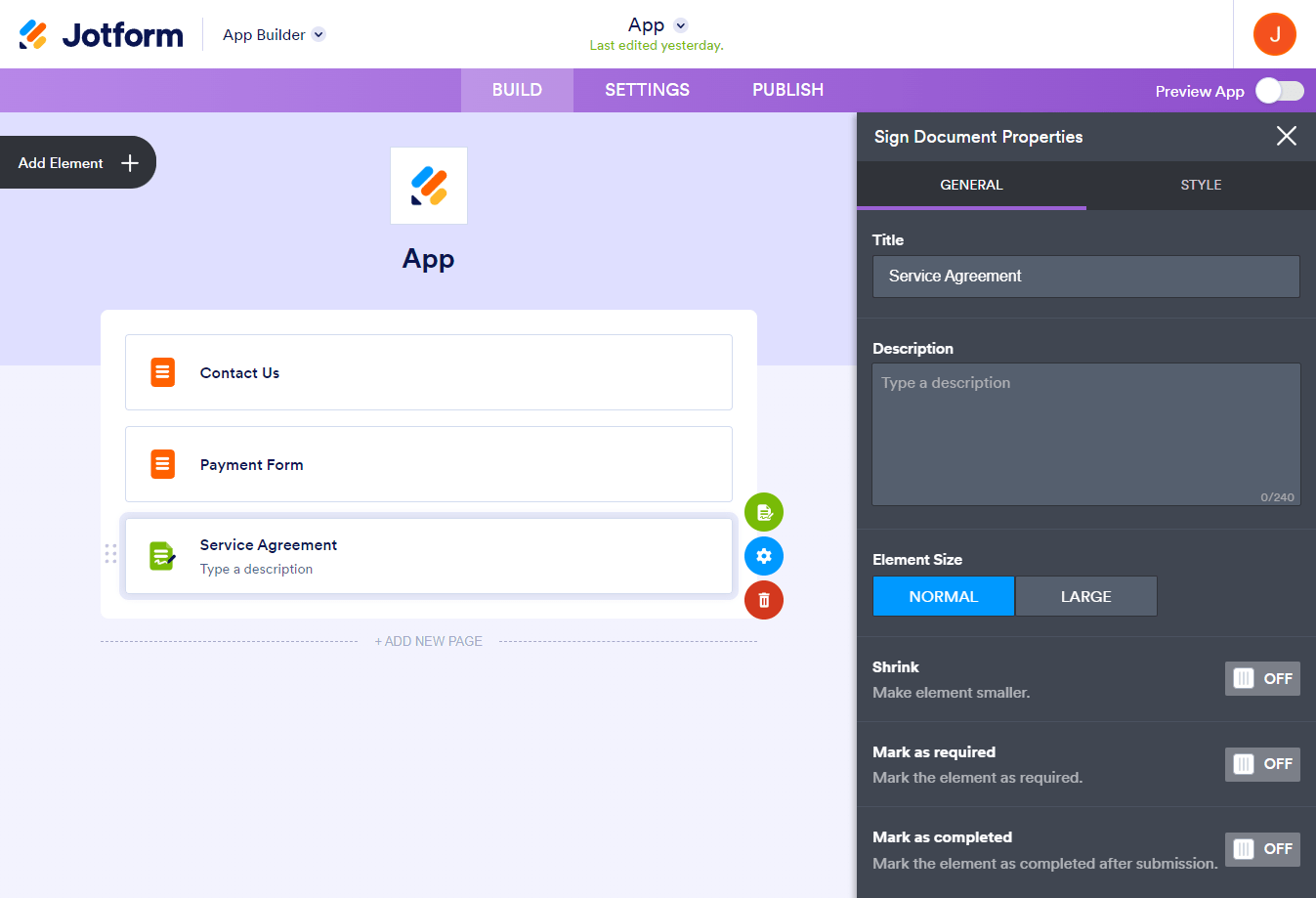Switch to the SETTINGS tab

pyautogui.click(x=647, y=90)
